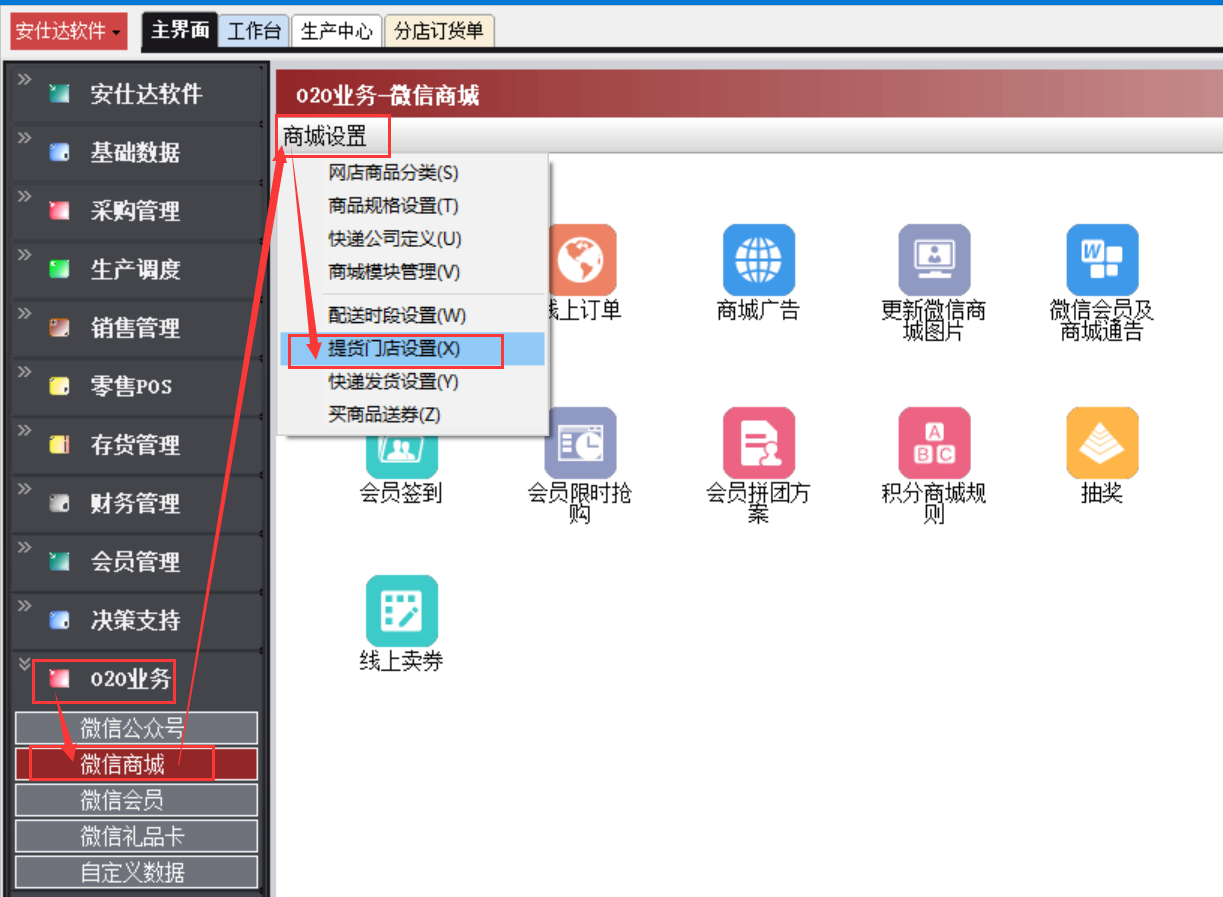Click the 基础数据 sidebar color icon
The width and height of the screenshot is (1223, 897).
click(60, 153)
